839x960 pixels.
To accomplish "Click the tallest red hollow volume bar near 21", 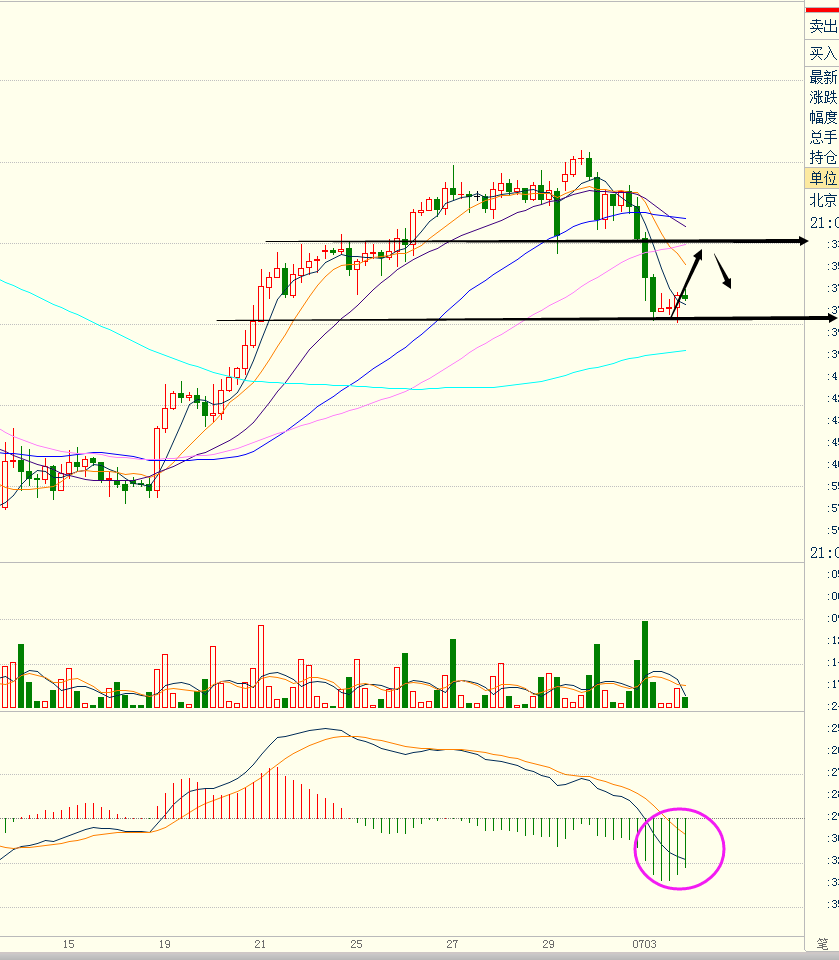I will (261, 667).
